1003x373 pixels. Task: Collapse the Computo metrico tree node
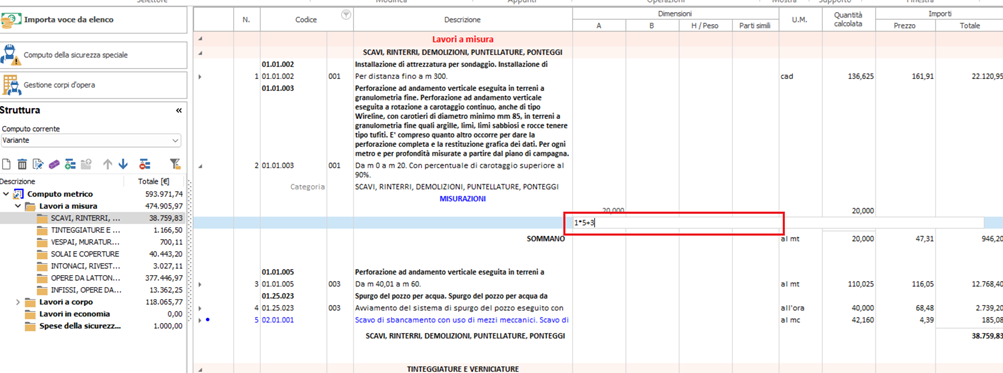click(6, 194)
